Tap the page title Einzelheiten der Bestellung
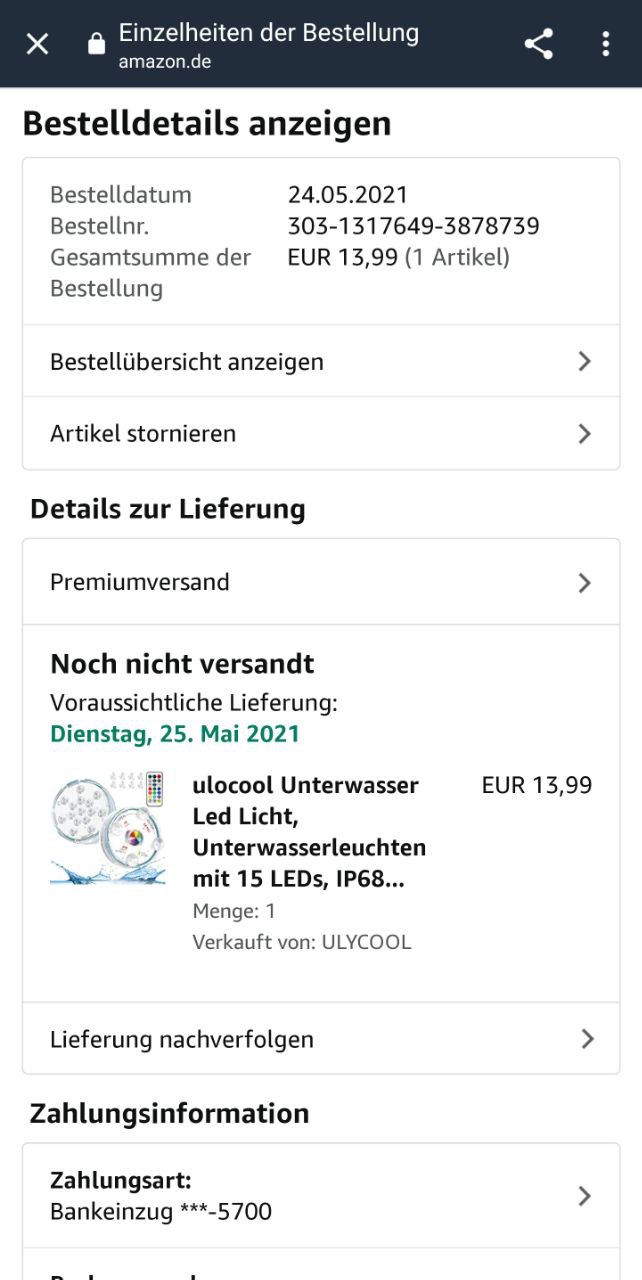The image size is (642, 1280). tap(268, 33)
